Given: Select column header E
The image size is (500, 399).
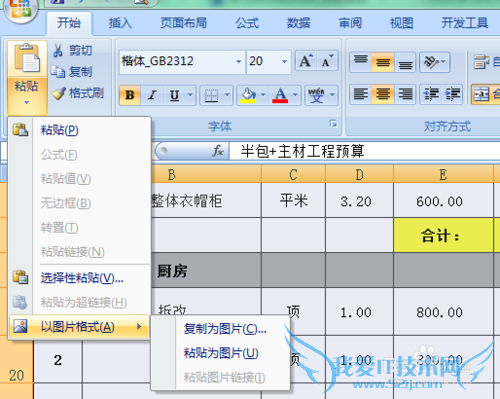Looking at the screenshot, I should 443,175.
